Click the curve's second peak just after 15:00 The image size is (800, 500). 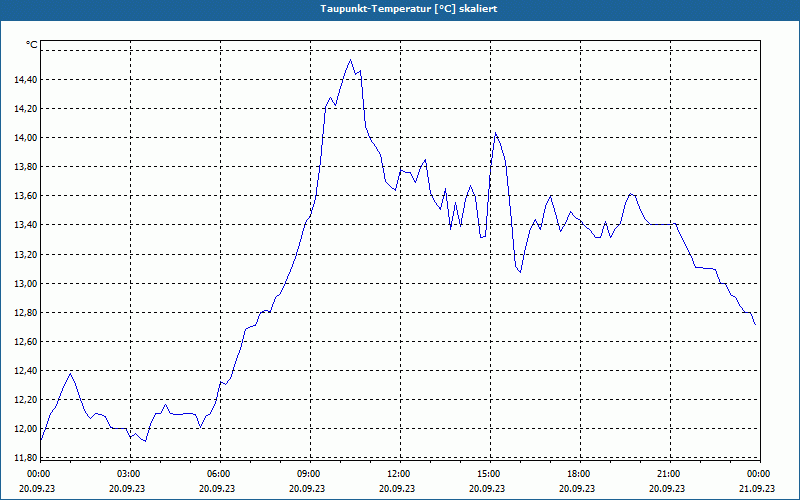click(495, 133)
